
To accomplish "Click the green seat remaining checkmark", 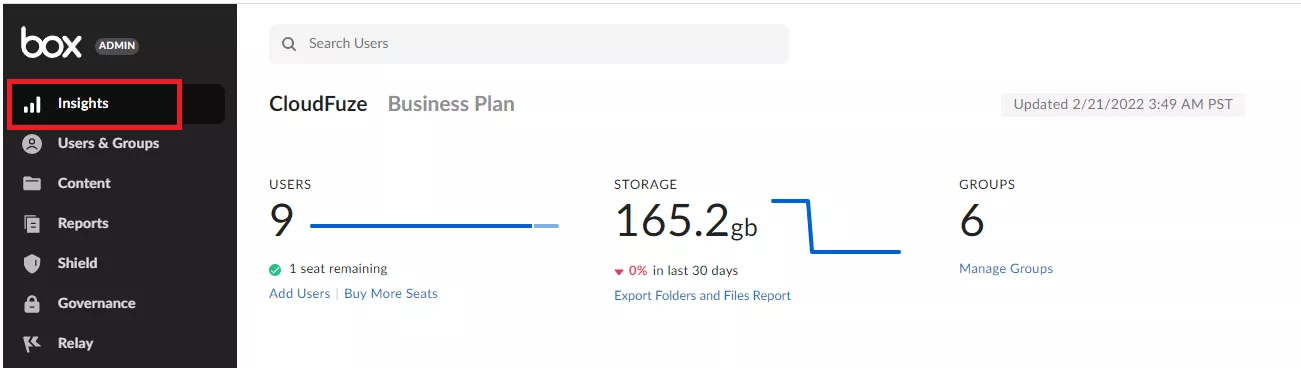I will pos(275,269).
